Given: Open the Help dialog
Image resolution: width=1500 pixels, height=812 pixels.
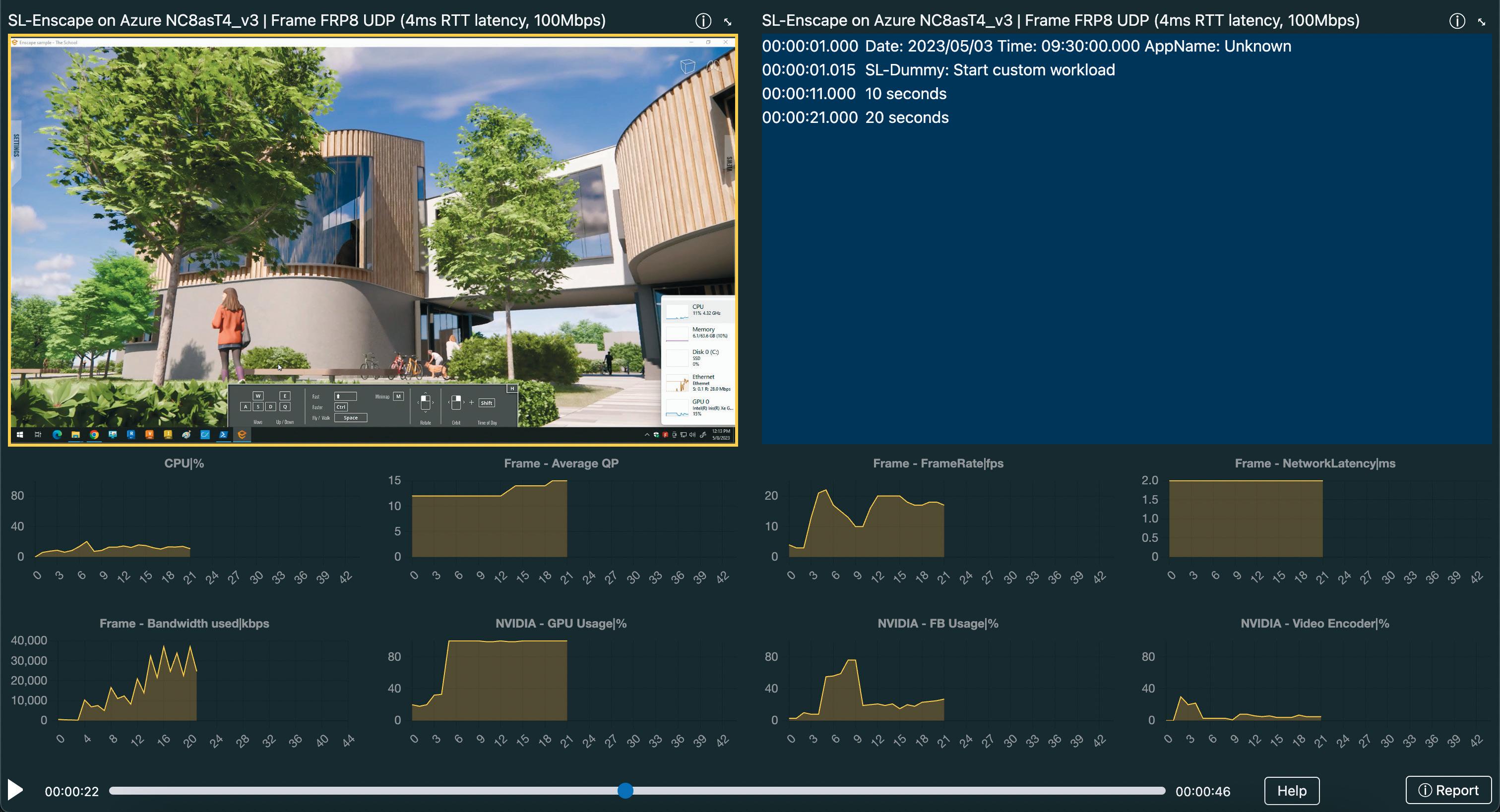Looking at the screenshot, I should [1292, 791].
